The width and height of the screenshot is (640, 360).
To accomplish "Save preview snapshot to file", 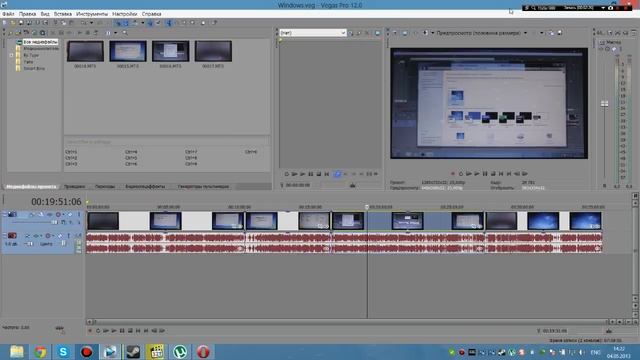I will (x=559, y=33).
